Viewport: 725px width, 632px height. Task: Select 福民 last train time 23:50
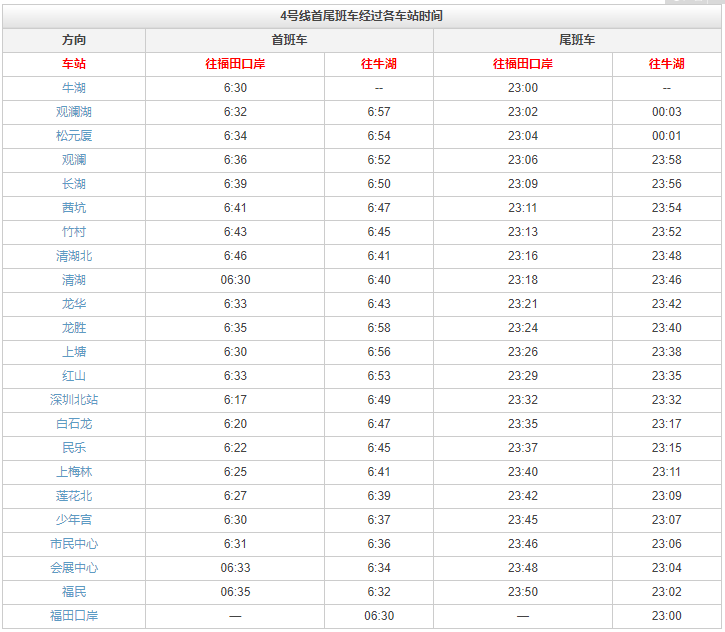523,592
